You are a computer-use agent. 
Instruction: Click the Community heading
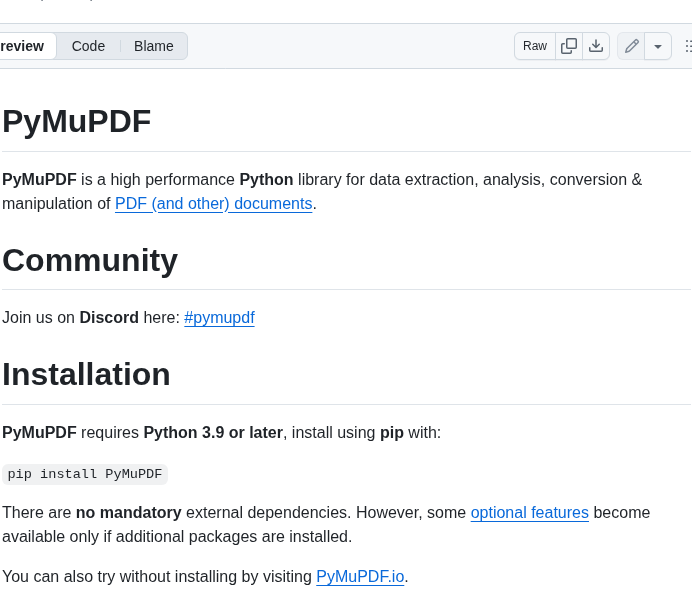click(90, 260)
